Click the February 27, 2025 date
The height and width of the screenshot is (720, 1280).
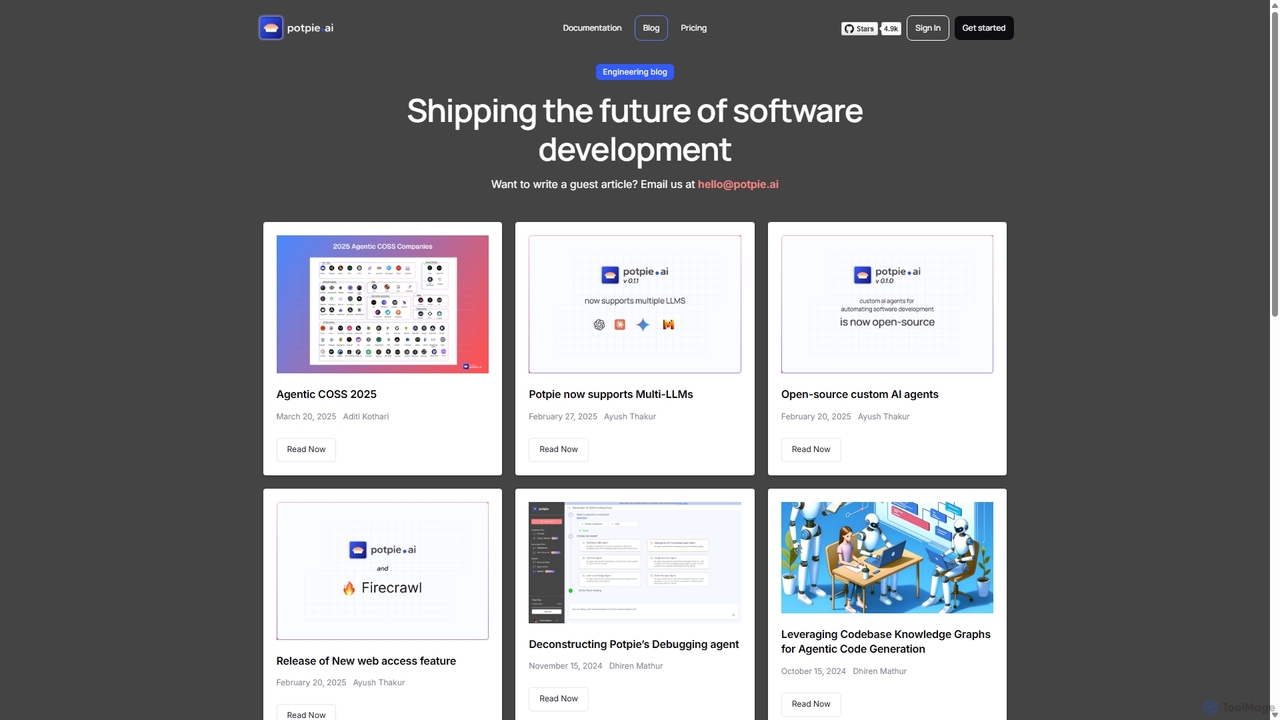(x=563, y=416)
